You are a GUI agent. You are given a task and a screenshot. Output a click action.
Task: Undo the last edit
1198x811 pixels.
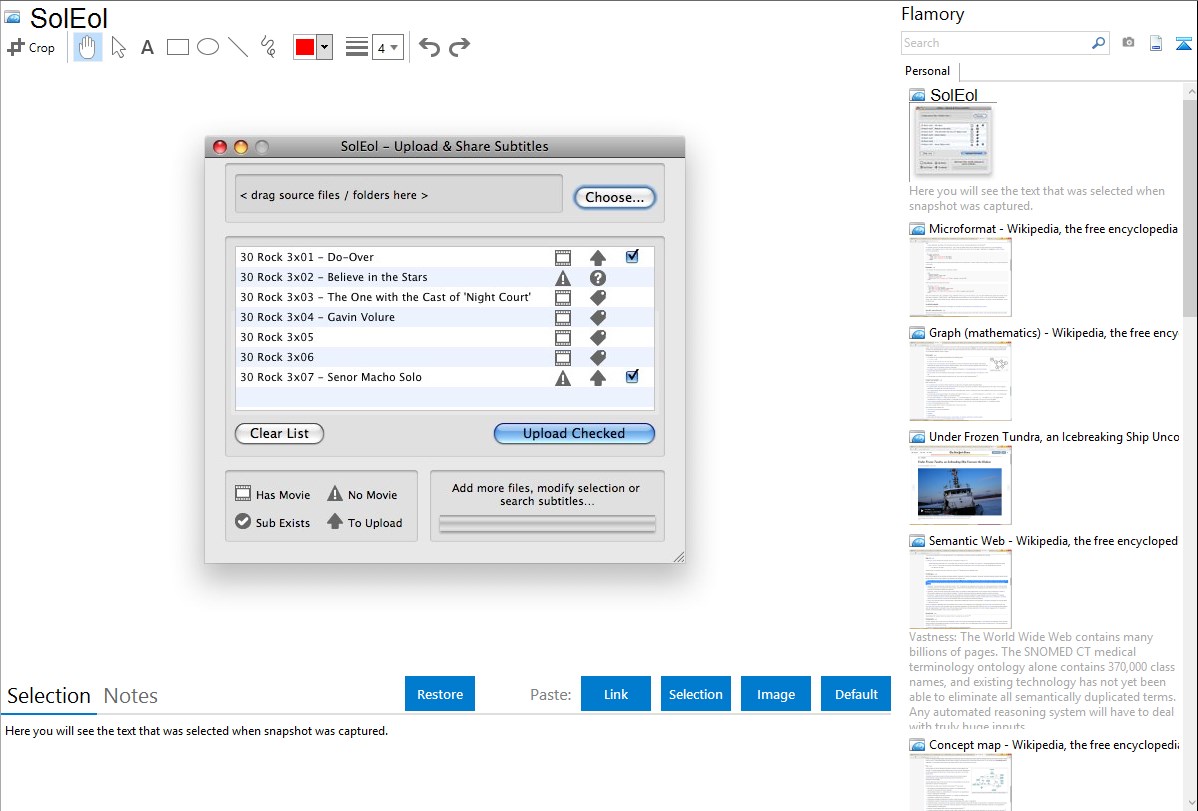[429, 47]
